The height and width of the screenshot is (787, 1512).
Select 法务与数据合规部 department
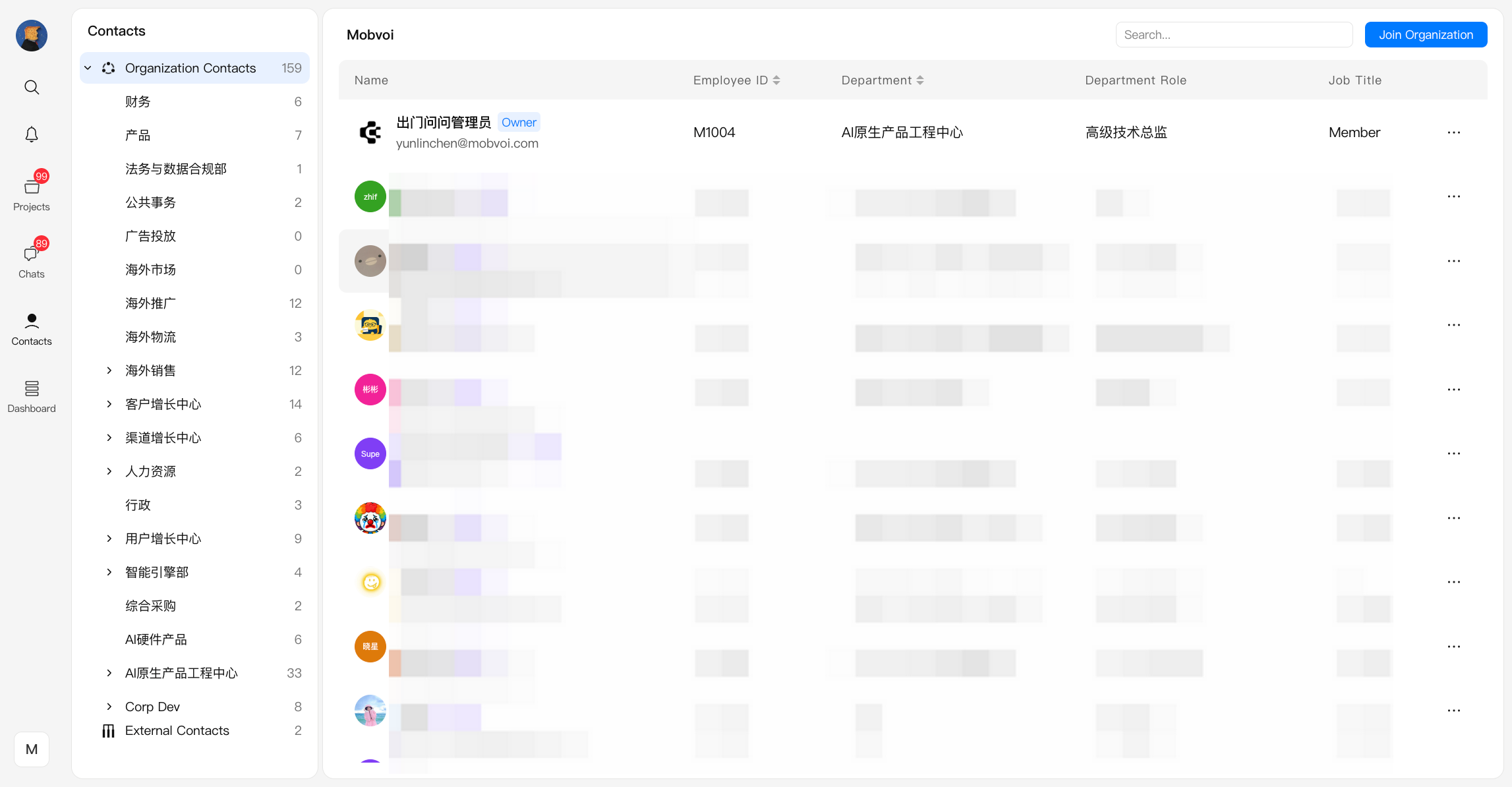pos(194,169)
